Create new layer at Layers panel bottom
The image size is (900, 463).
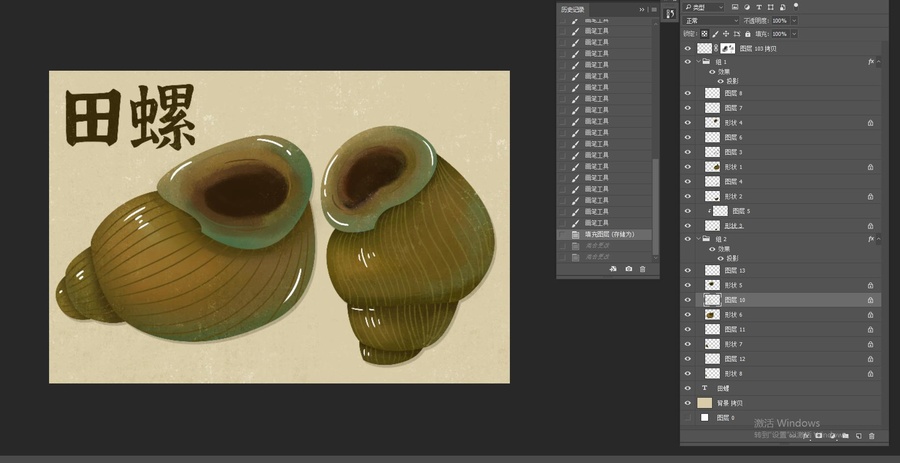(x=859, y=436)
